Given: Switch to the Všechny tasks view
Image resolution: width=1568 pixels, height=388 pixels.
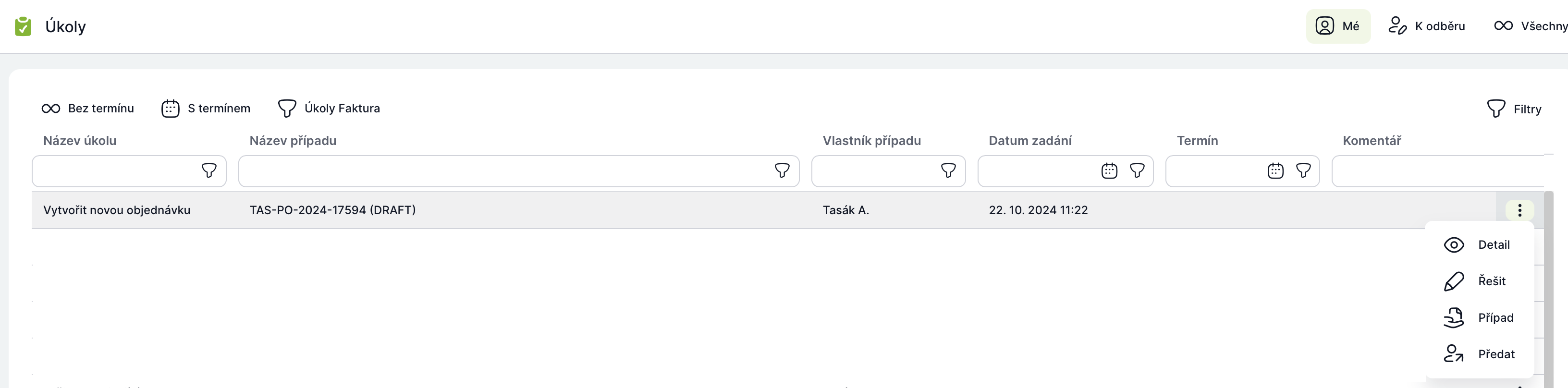Looking at the screenshot, I should click(x=1530, y=26).
